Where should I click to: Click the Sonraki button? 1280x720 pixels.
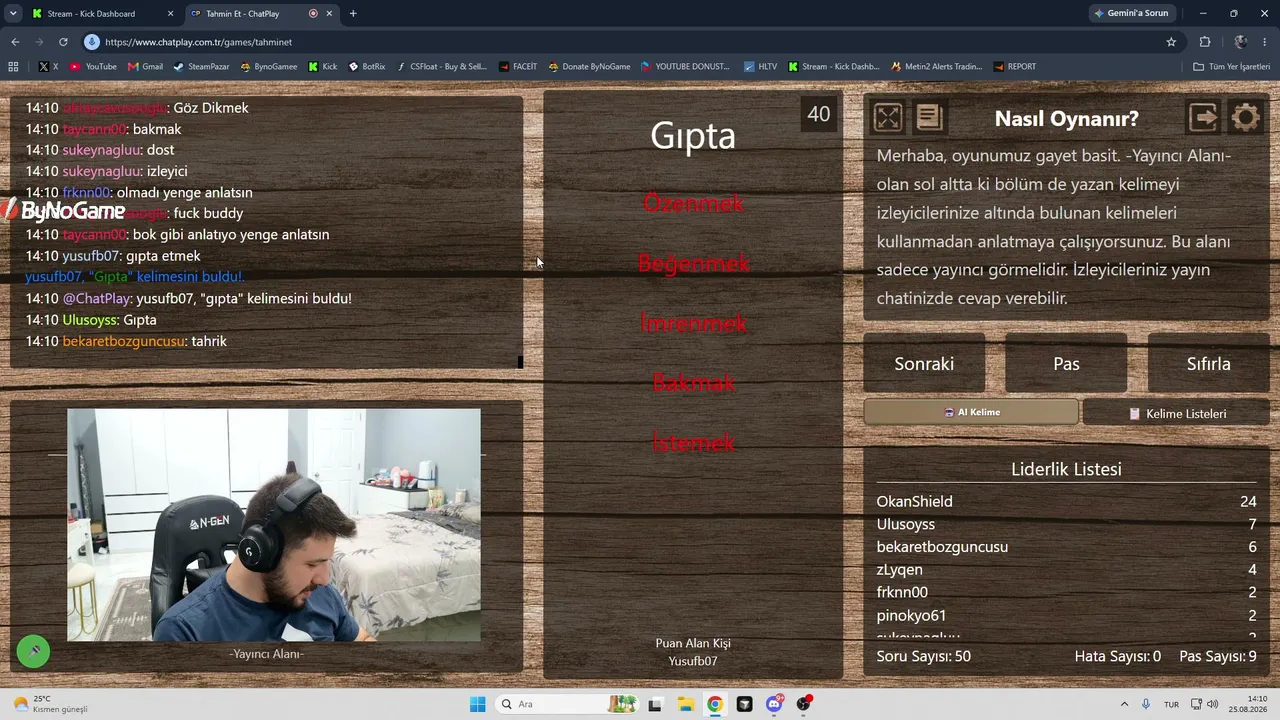[924, 364]
